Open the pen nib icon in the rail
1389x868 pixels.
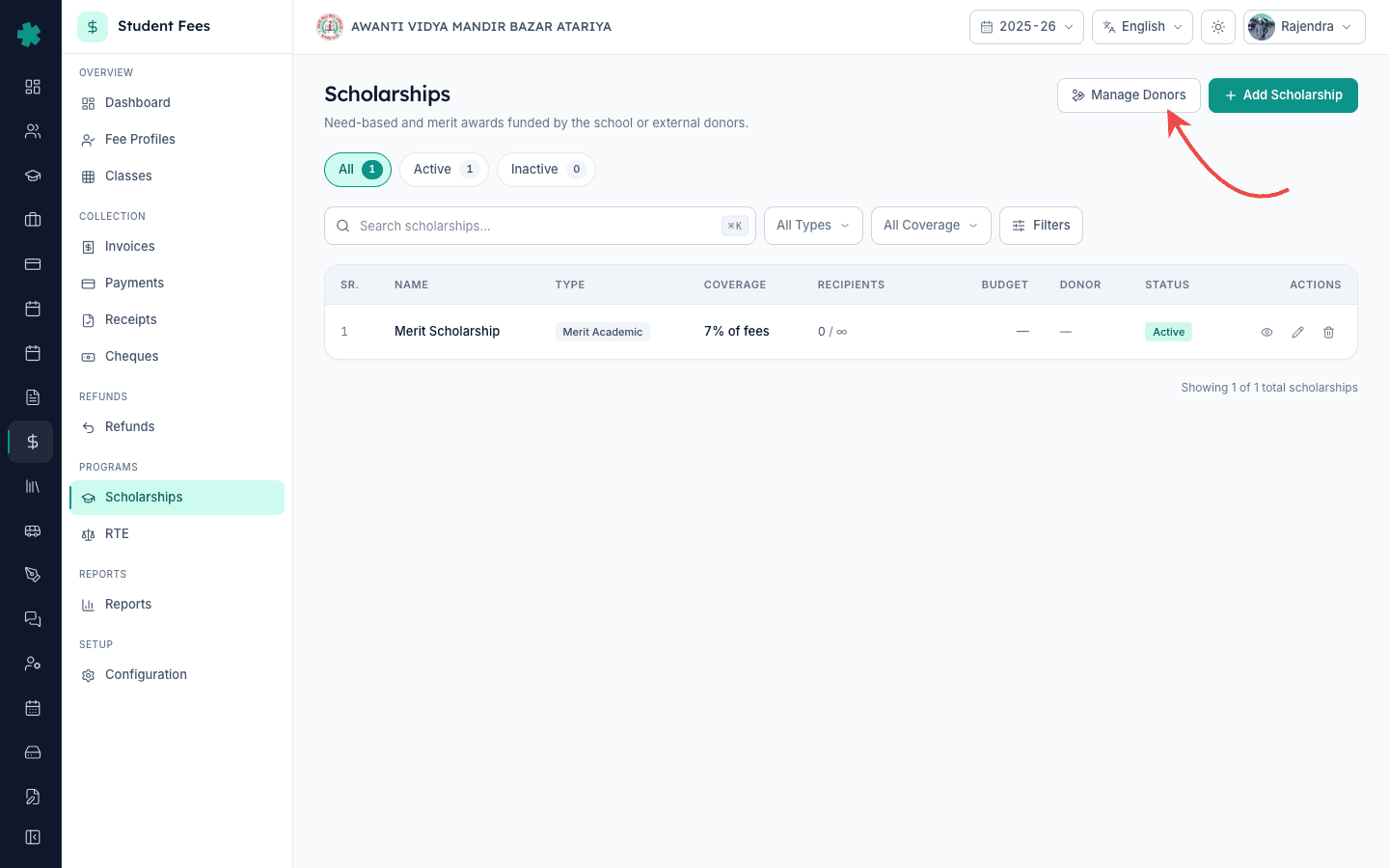[x=33, y=575]
